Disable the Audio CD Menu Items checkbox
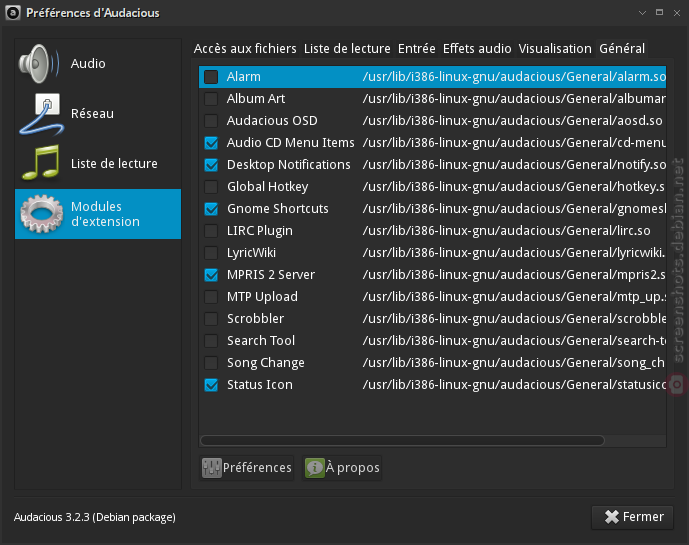This screenshot has width=689, height=545. pyautogui.click(x=211, y=143)
